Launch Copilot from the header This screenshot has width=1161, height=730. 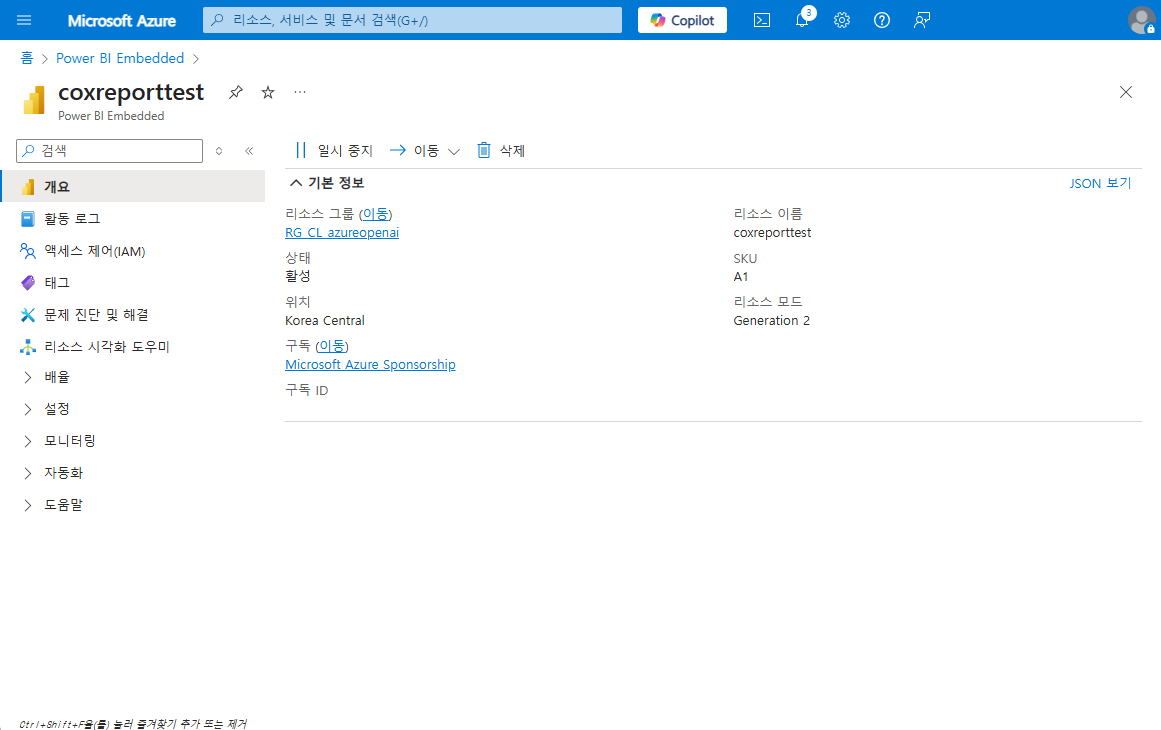(x=682, y=20)
